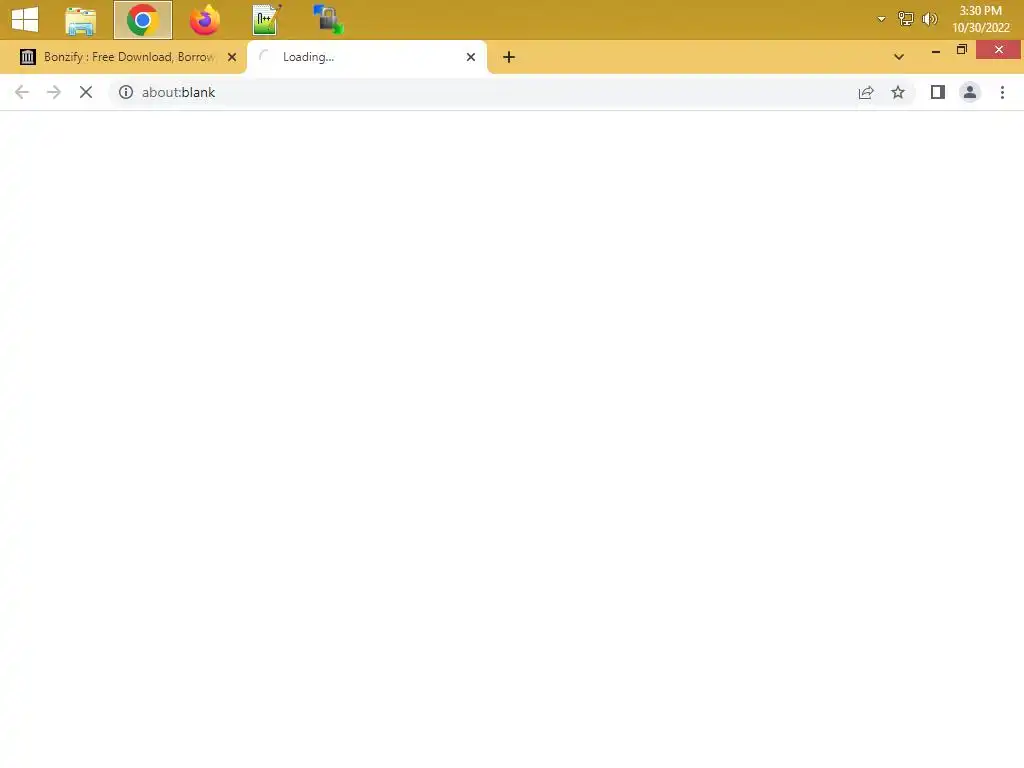
Task: Close the Loading... tab
Action: coord(471,57)
